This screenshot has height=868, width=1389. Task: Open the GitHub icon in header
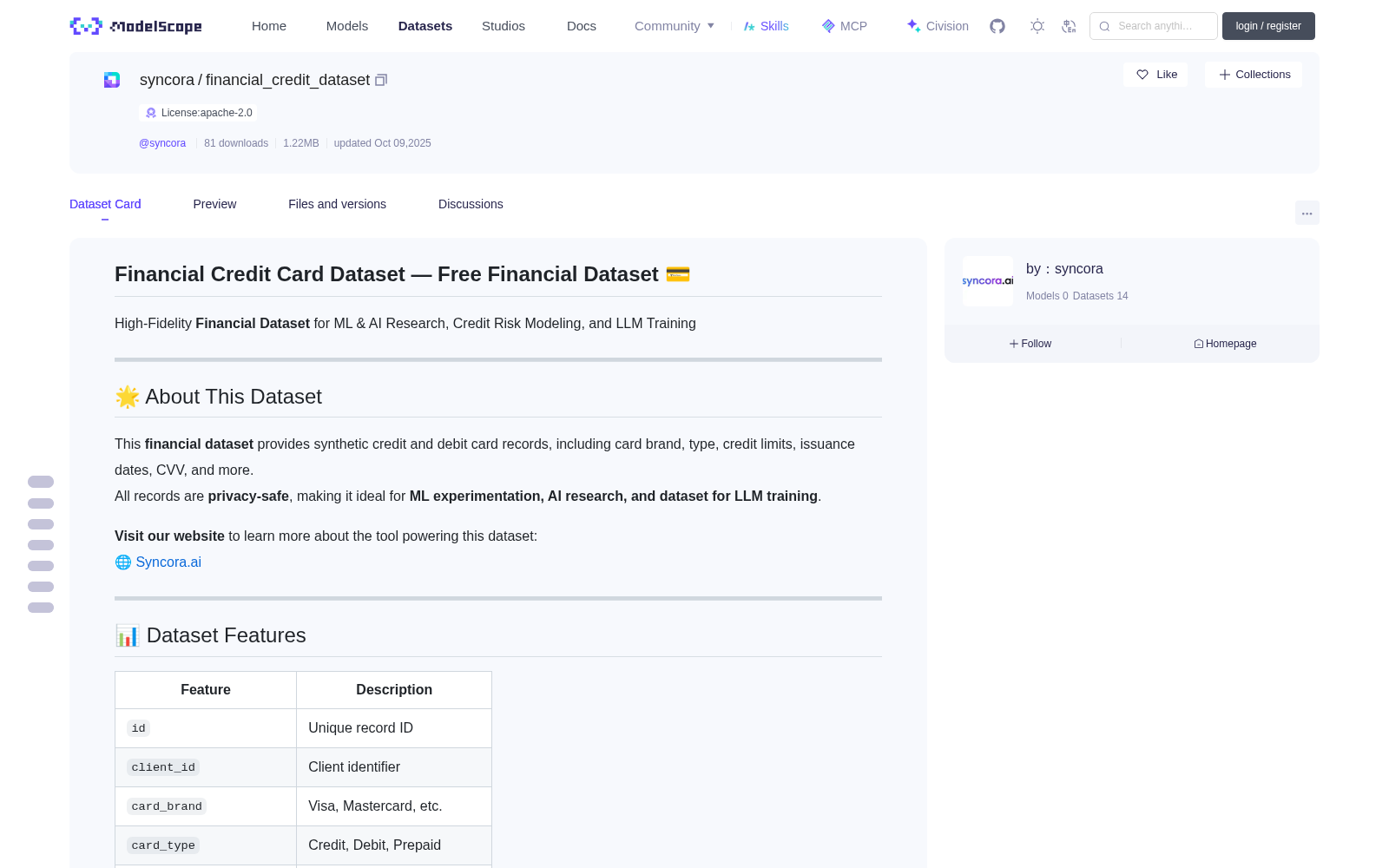(997, 26)
